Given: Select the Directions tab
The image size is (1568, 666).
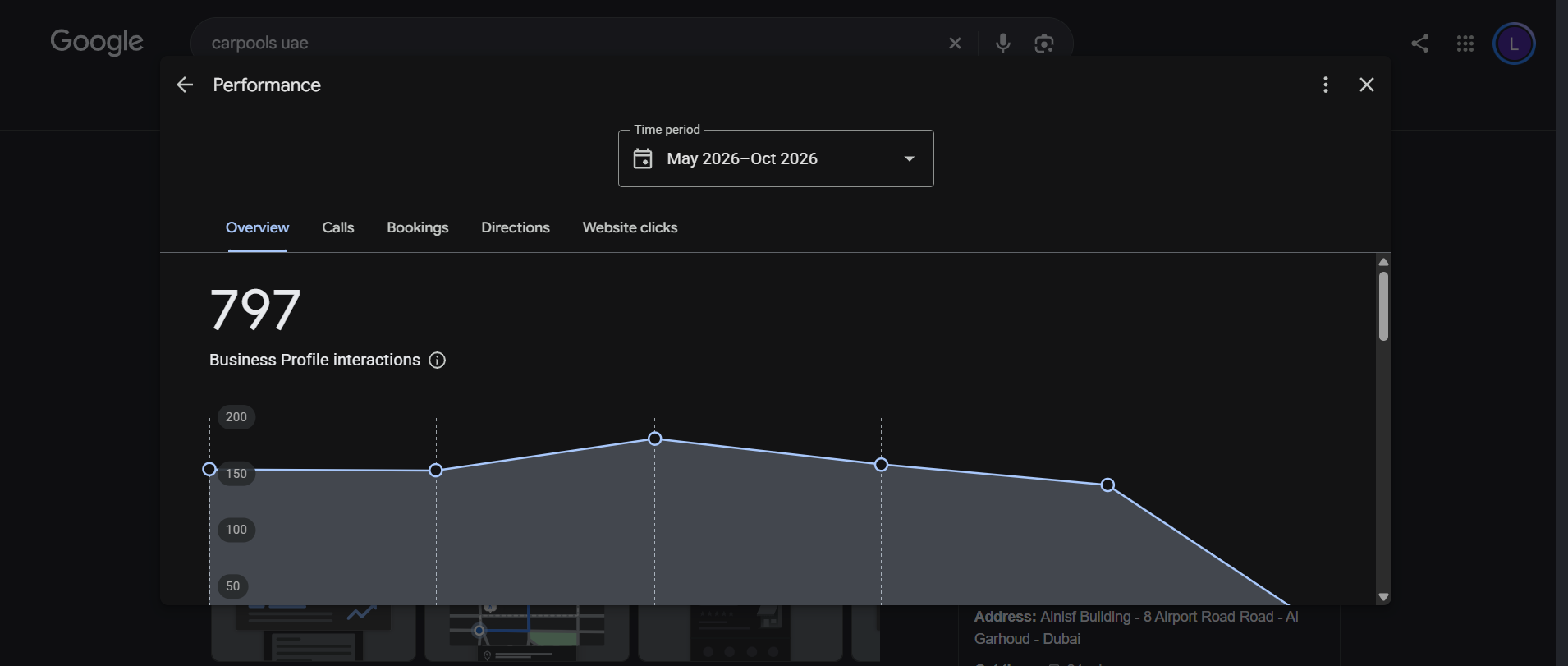Looking at the screenshot, I should 516,227.
